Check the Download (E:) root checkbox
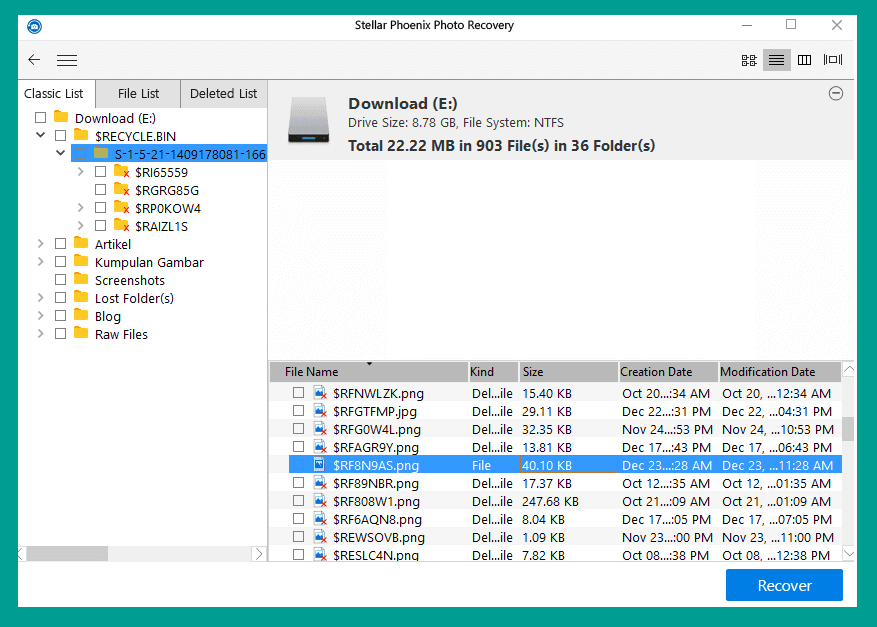 click(x=40, y=117)
